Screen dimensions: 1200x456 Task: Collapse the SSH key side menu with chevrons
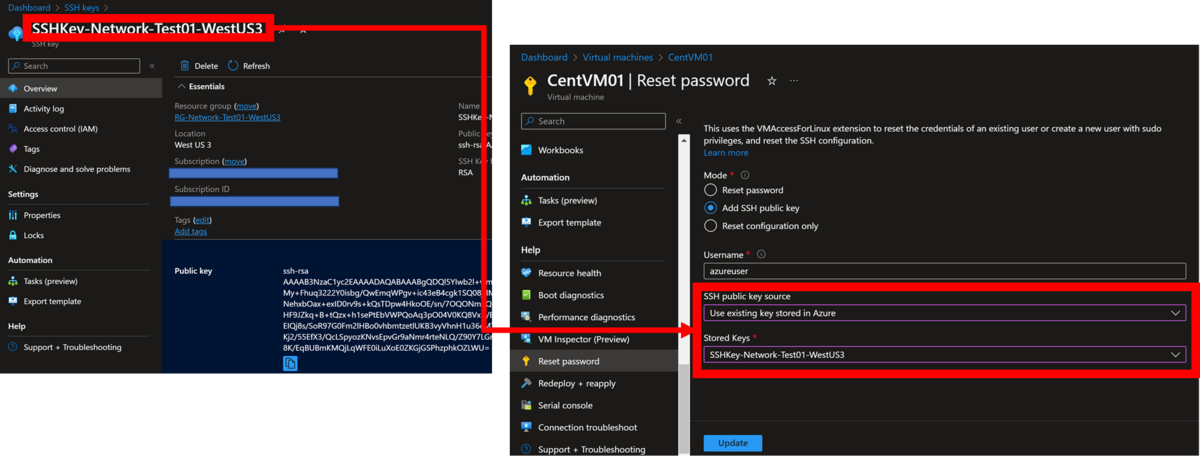pos(152,66)
